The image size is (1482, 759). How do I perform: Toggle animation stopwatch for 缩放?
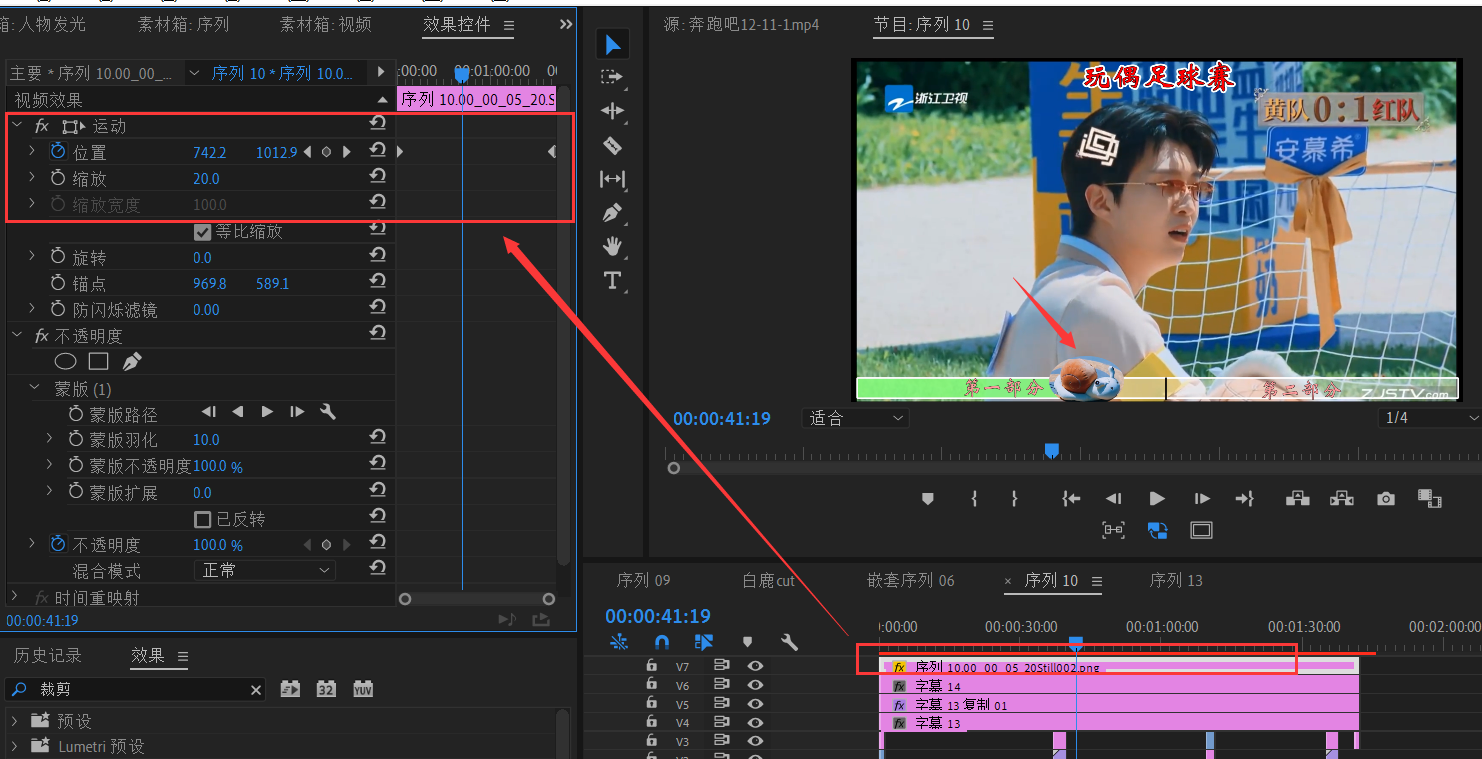(58, 178)
